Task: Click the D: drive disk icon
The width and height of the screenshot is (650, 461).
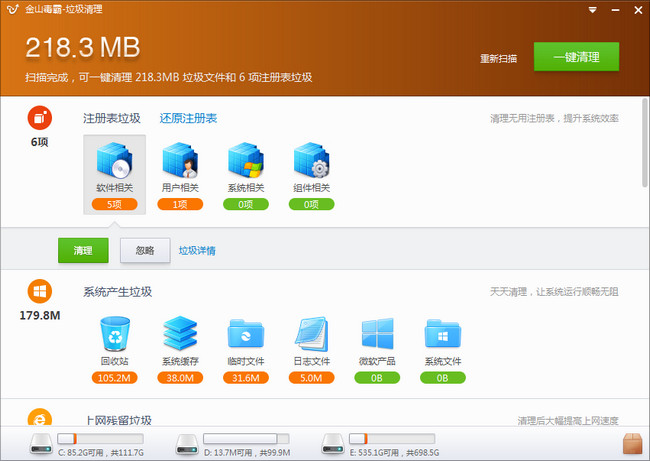Action: tap(187, 444)
